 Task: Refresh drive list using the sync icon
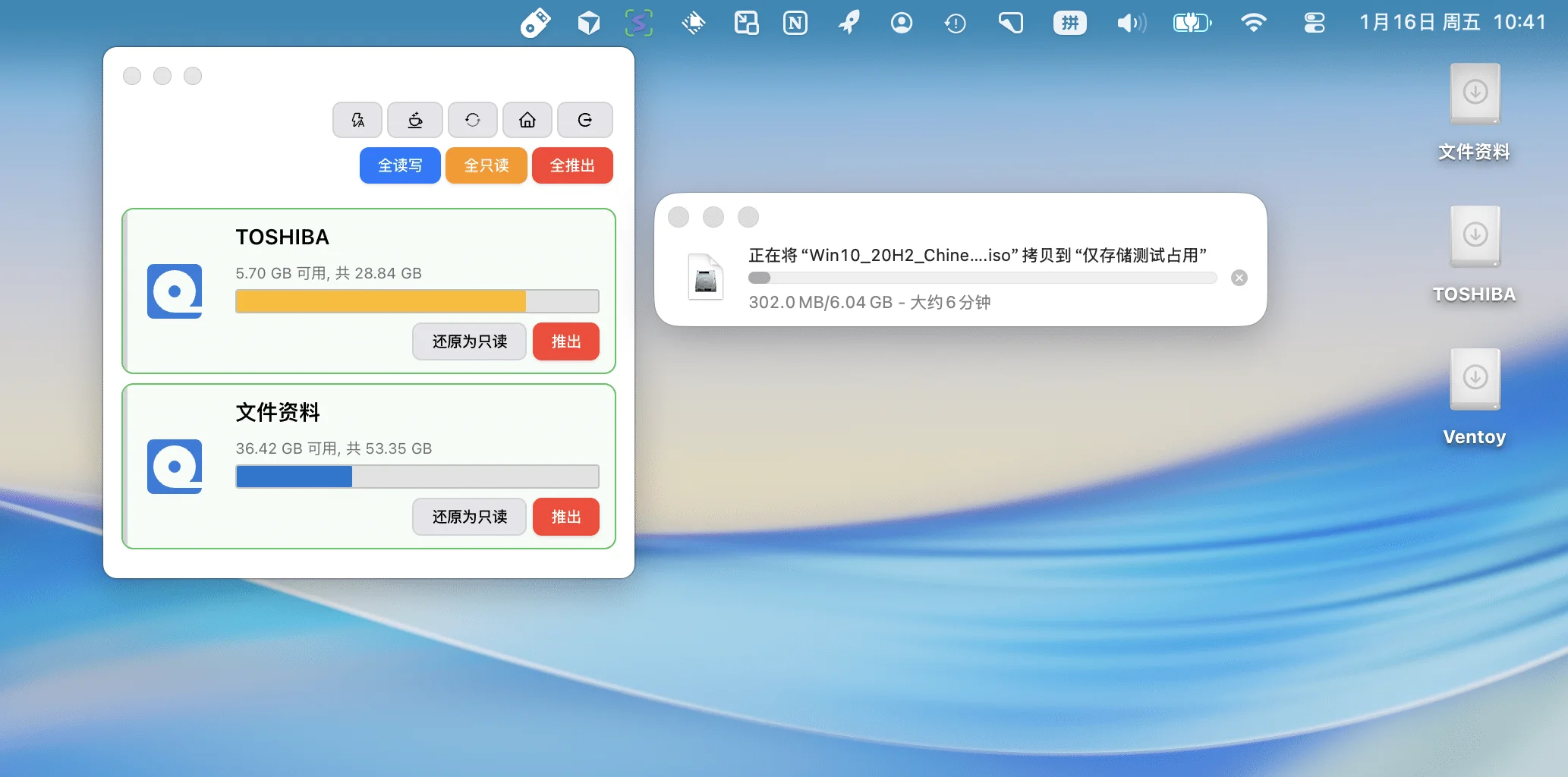tap(472, 119)
